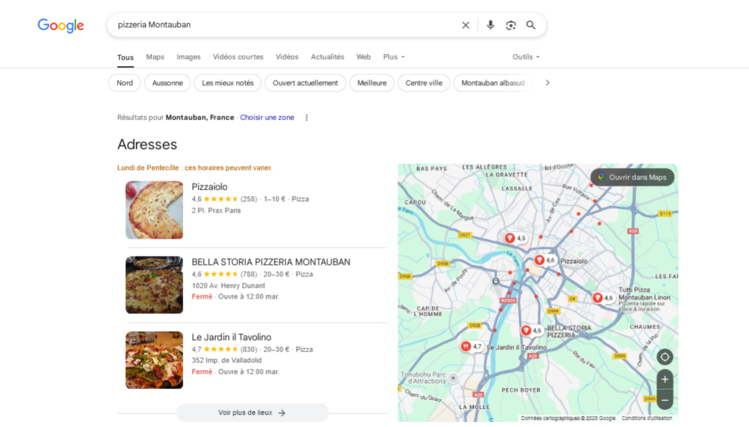This screenshot has height=427, width=749.
Task: Center the map on my location
Action: (x=665, y=357)
